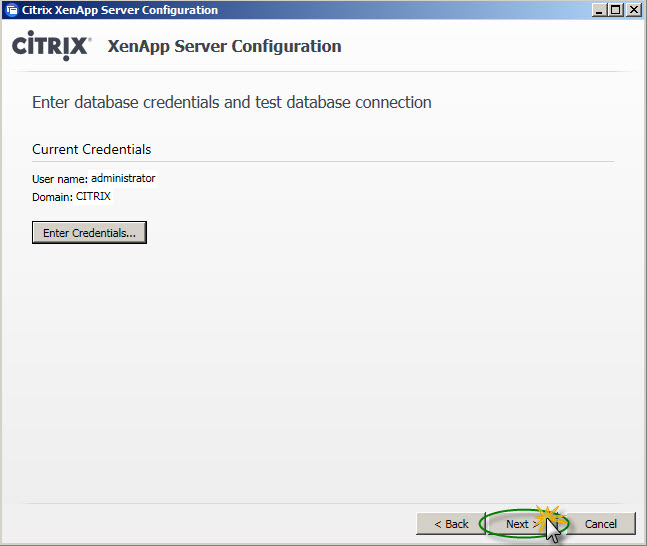The image size is (647, 546).
Task: Click the 'Current Credentials' section heading
Action: [x=92, y=149]
